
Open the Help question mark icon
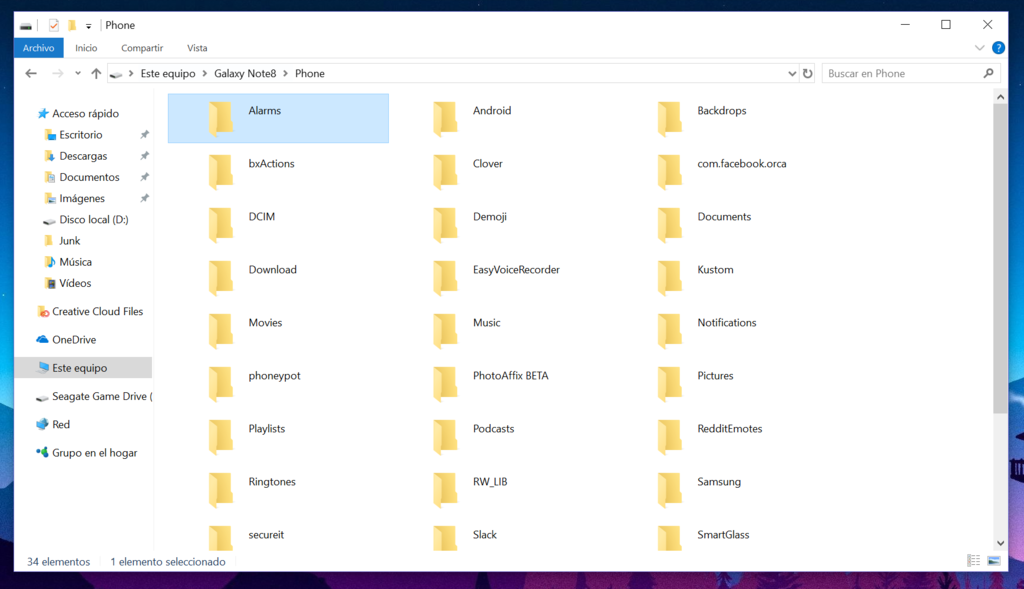998,47
